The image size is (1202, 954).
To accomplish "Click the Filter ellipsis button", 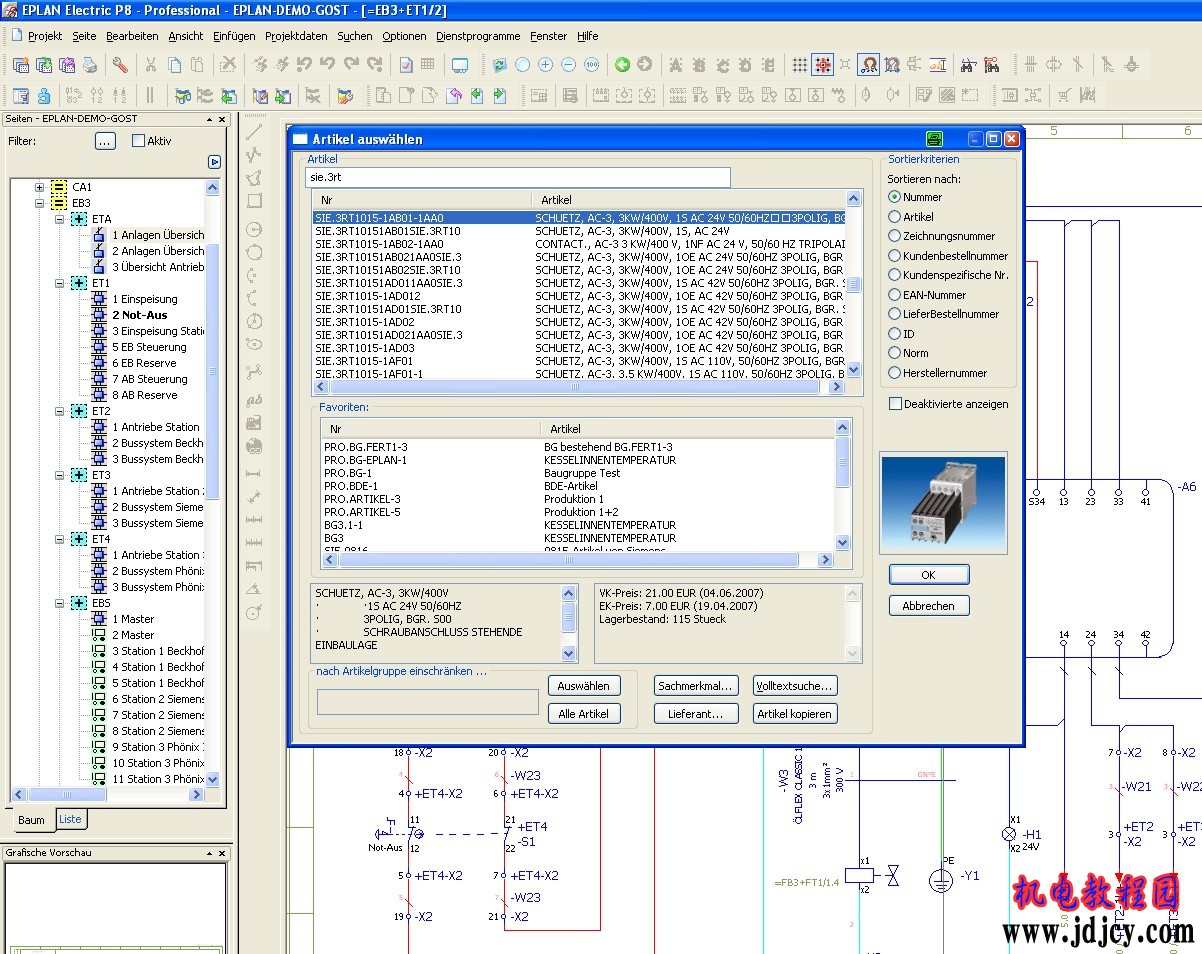I will 106,141.
